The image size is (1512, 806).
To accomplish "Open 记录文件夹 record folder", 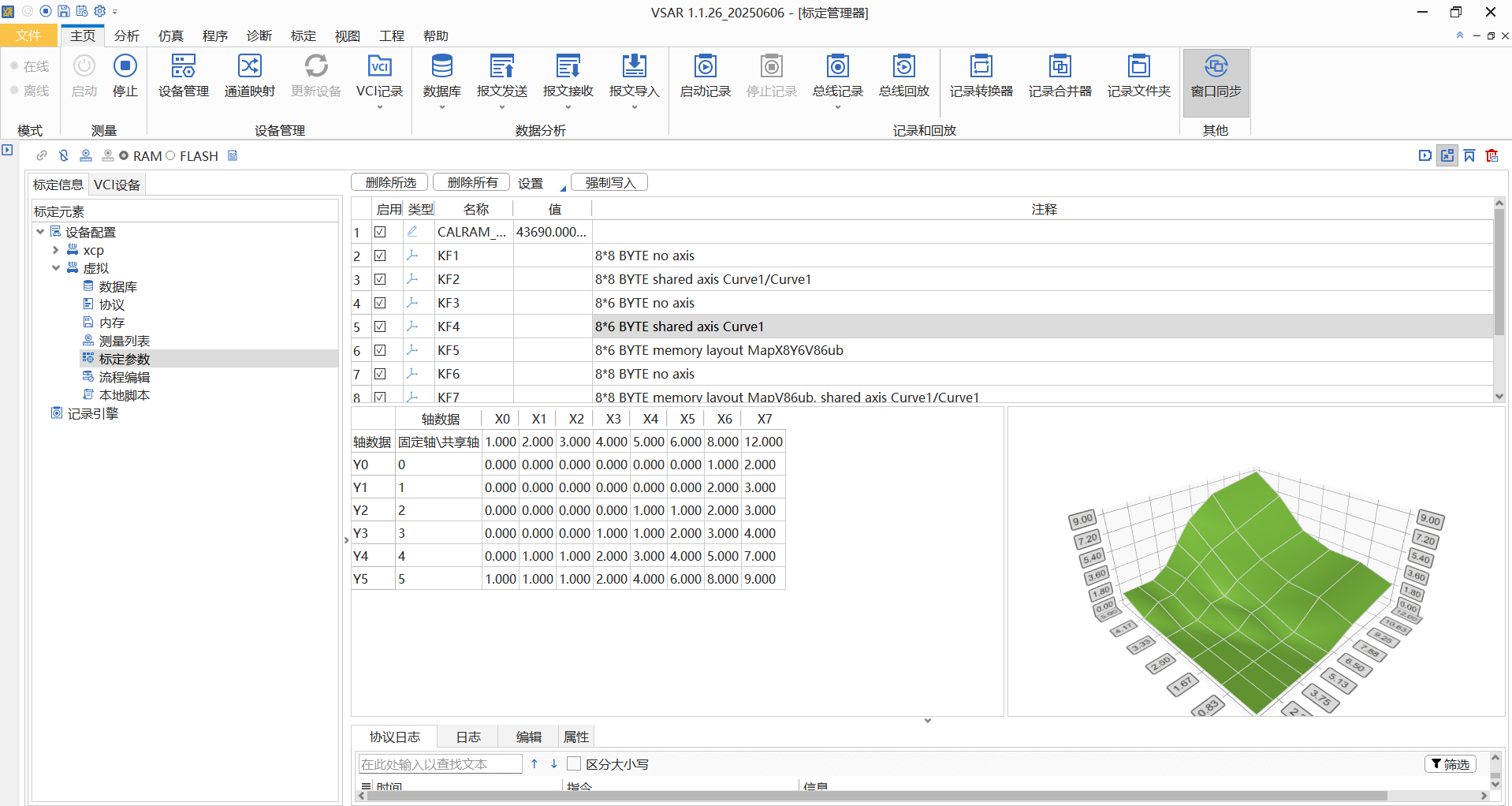I will click(x=1139, y=76).
